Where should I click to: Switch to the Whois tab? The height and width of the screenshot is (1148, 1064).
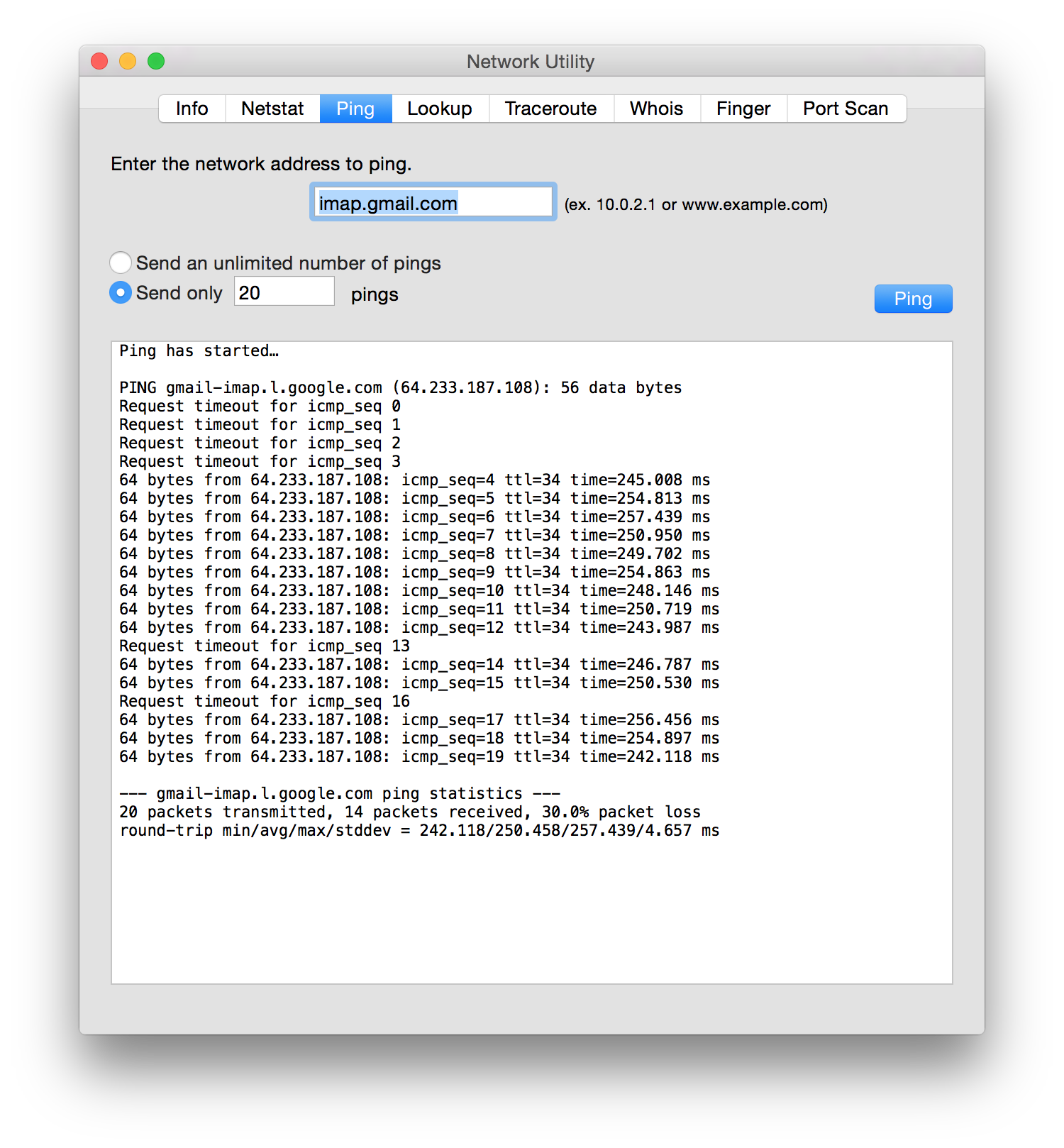pyautogui.click(x=657, y=109)
